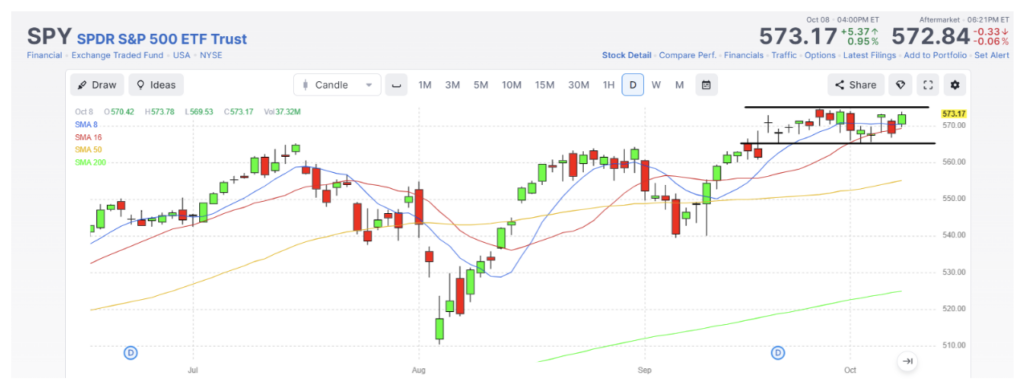Open the Ideas panel
The width and height of the screenshot is (1024, 386).
(x=156, y=85)
